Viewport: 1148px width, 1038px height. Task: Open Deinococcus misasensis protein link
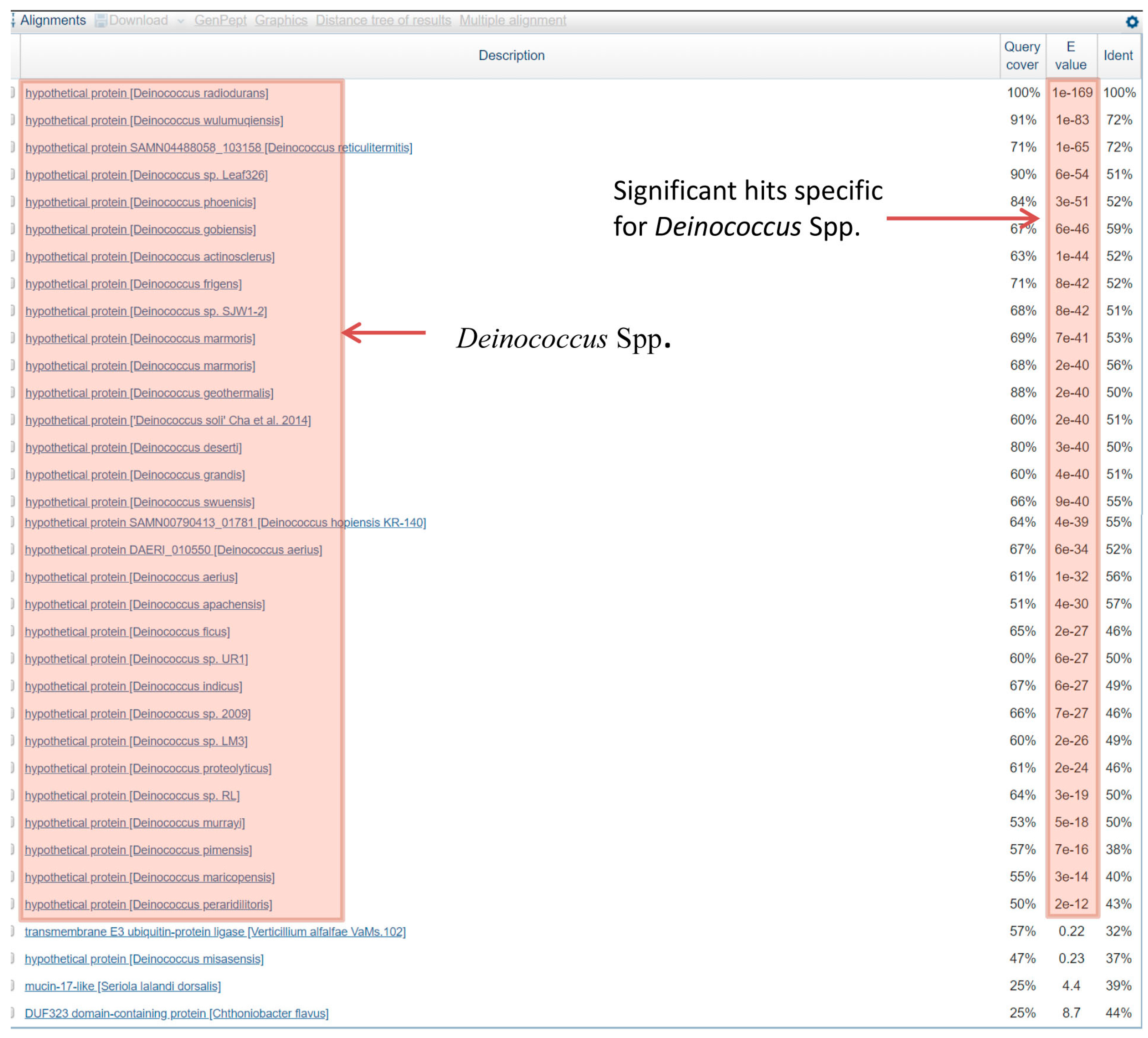(144, 960)
